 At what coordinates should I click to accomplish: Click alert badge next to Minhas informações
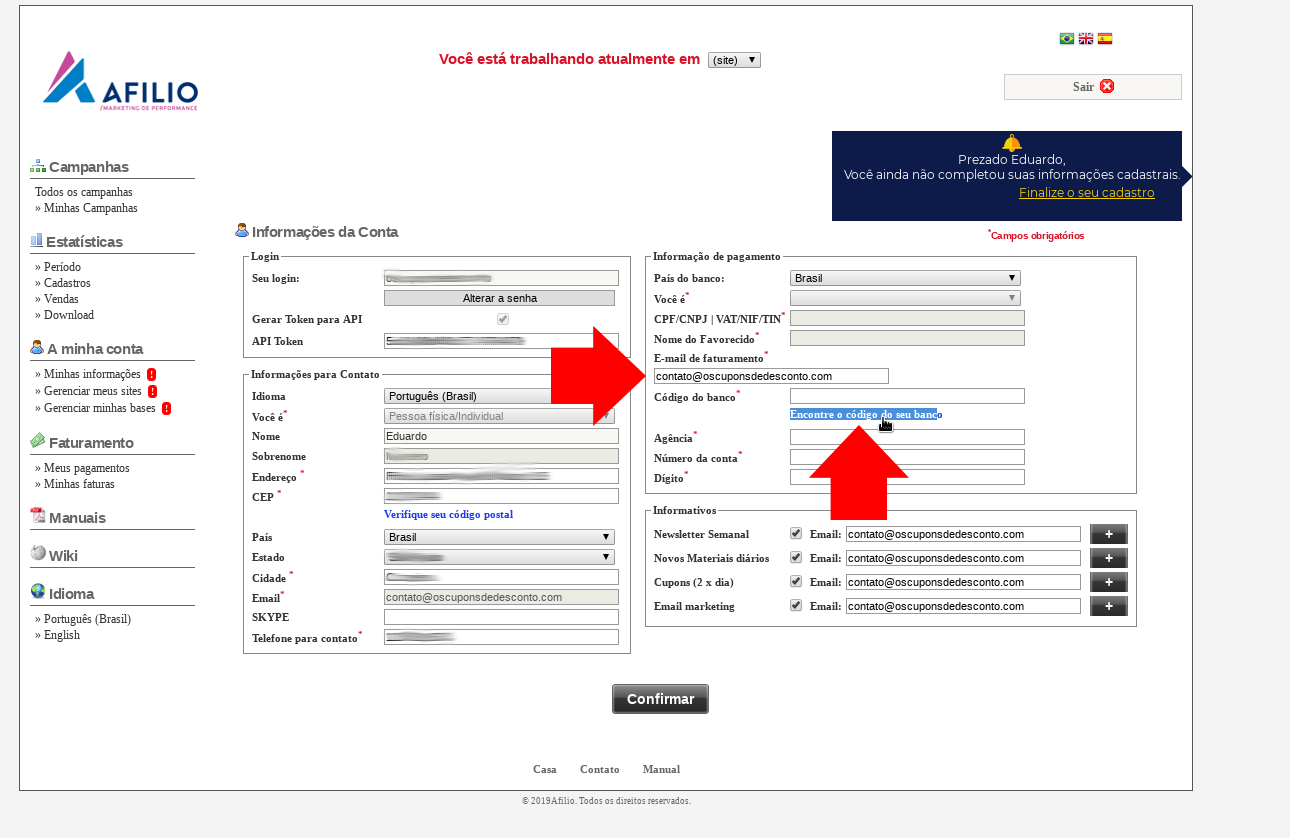[x=151, y=375]
